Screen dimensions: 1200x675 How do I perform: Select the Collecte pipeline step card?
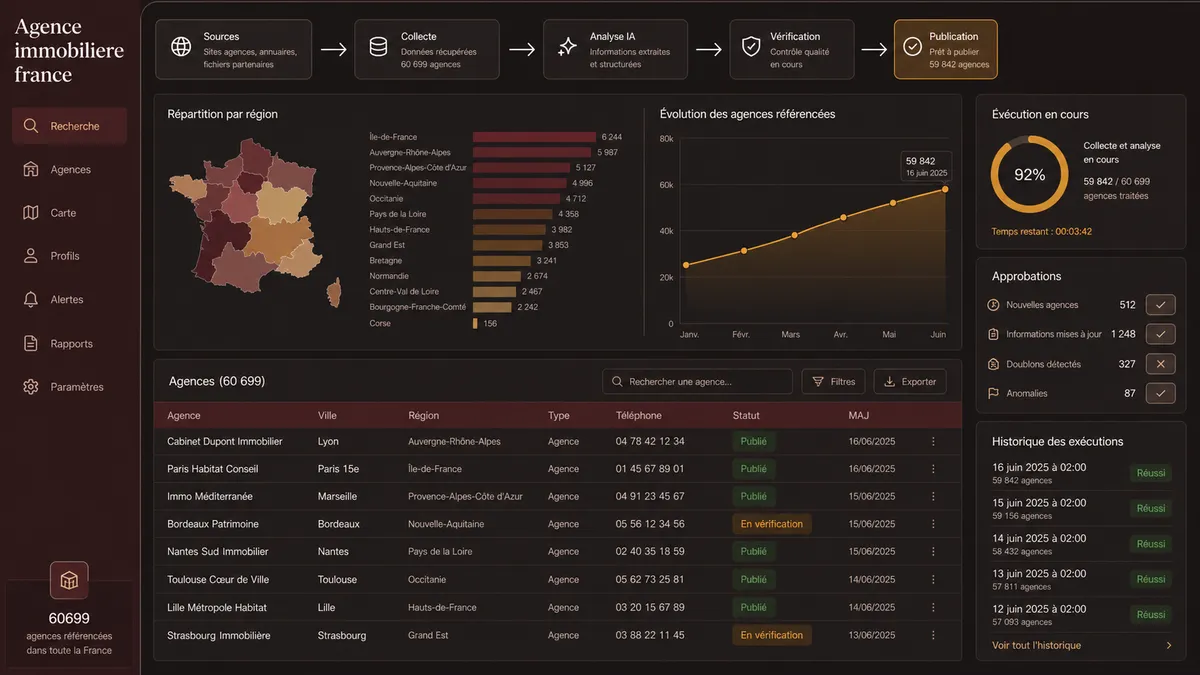pyautogui.click(x=427, y=49)
